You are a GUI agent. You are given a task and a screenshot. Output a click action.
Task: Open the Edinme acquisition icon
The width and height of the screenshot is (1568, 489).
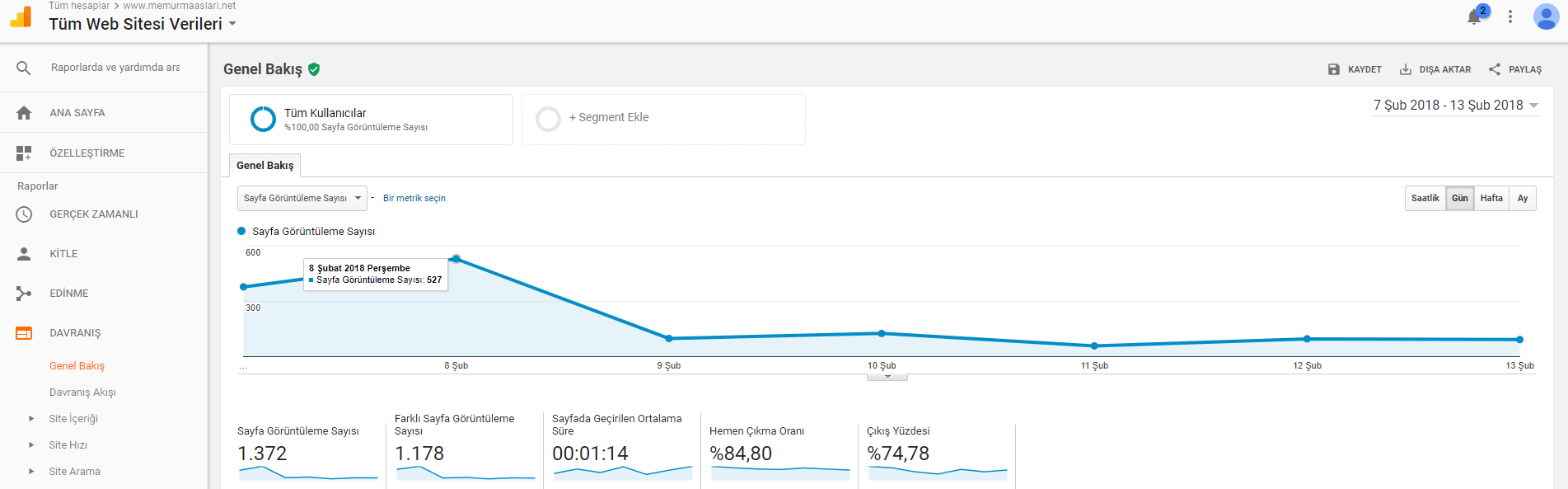tap(24, 294)
